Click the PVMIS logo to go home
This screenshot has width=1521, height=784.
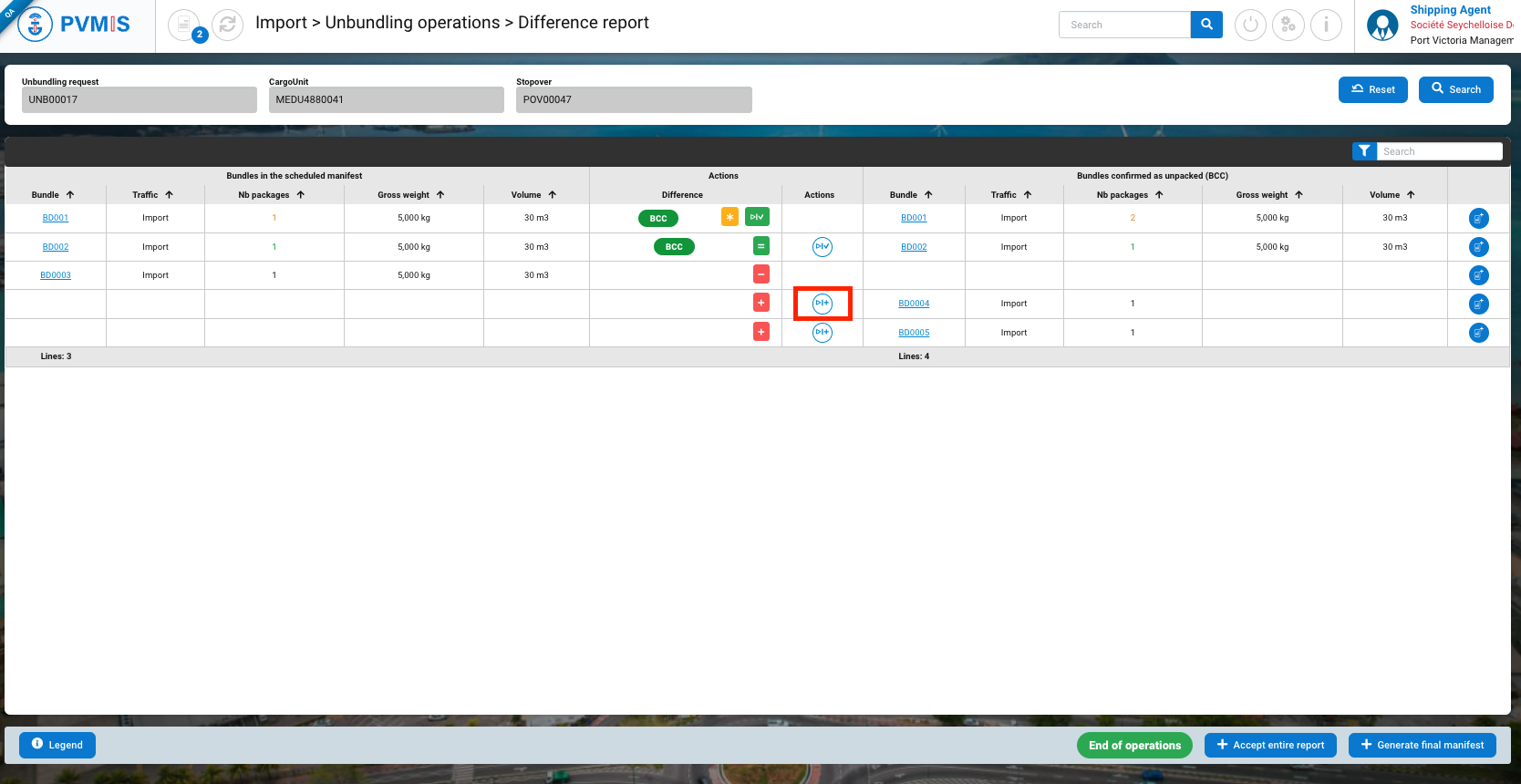tap(75, 25)
